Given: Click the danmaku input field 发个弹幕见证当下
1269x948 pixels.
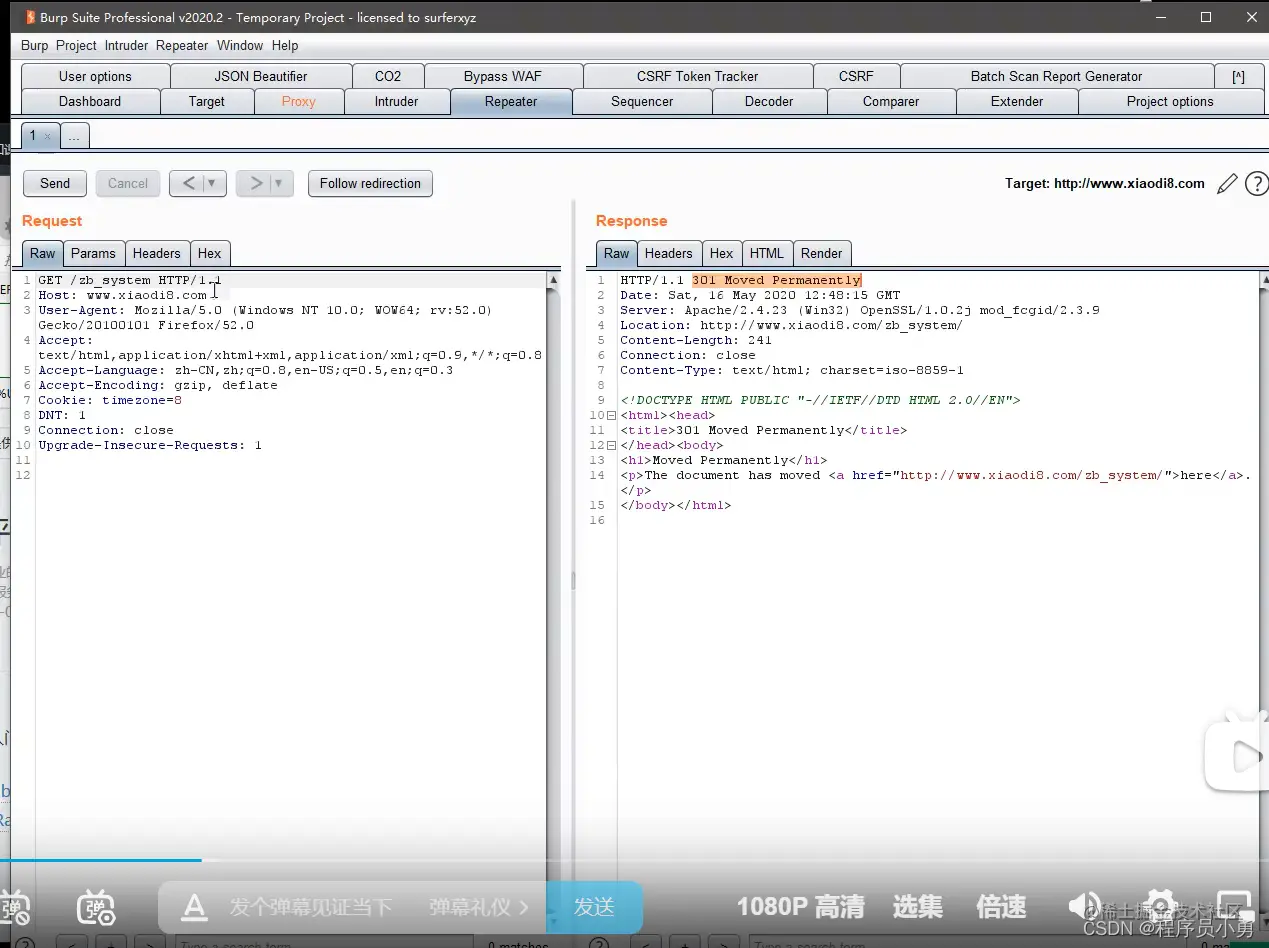Looking at the screenshot, I should 310,907.
